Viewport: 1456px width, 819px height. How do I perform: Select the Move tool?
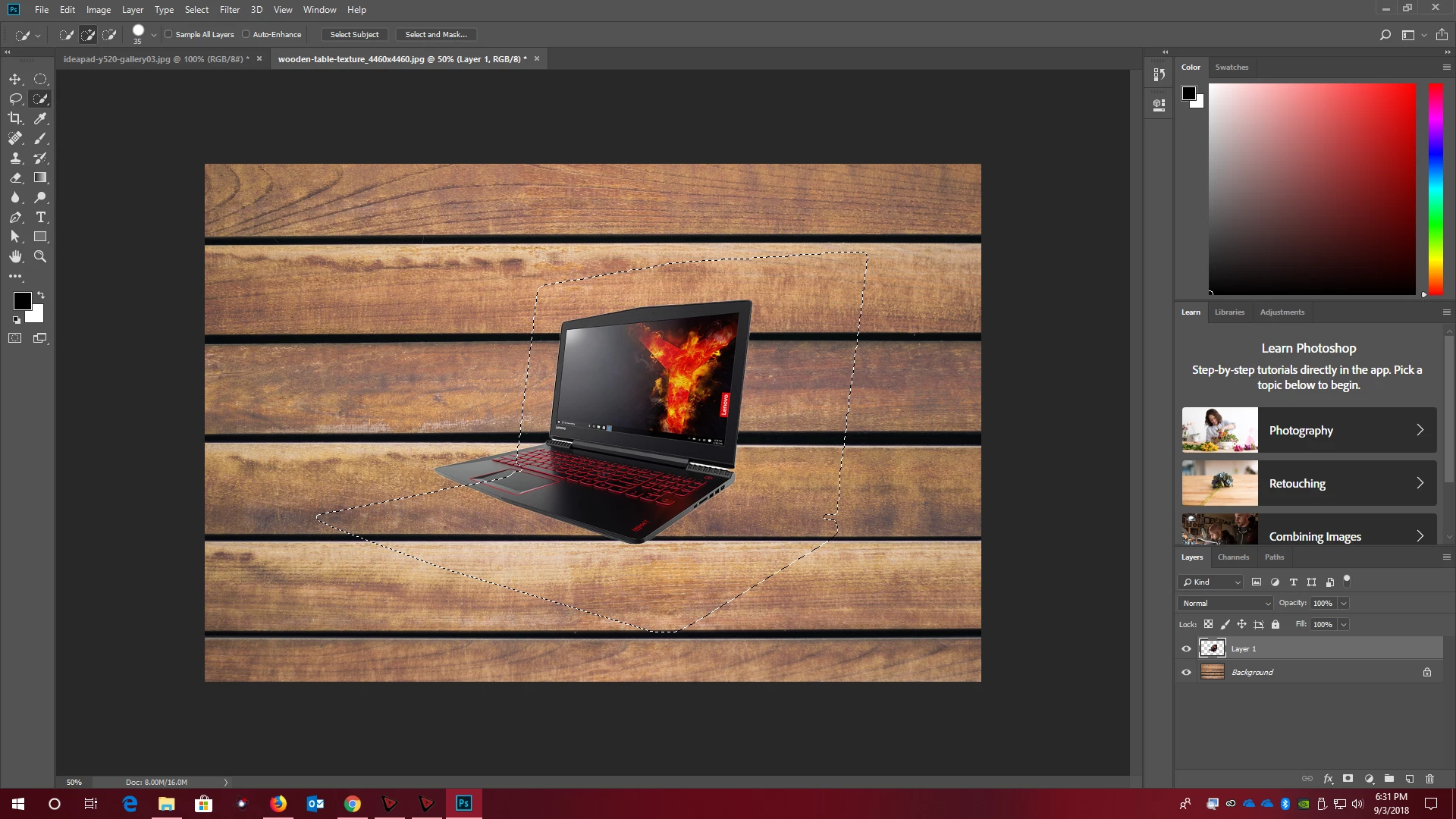coord(15,79)
